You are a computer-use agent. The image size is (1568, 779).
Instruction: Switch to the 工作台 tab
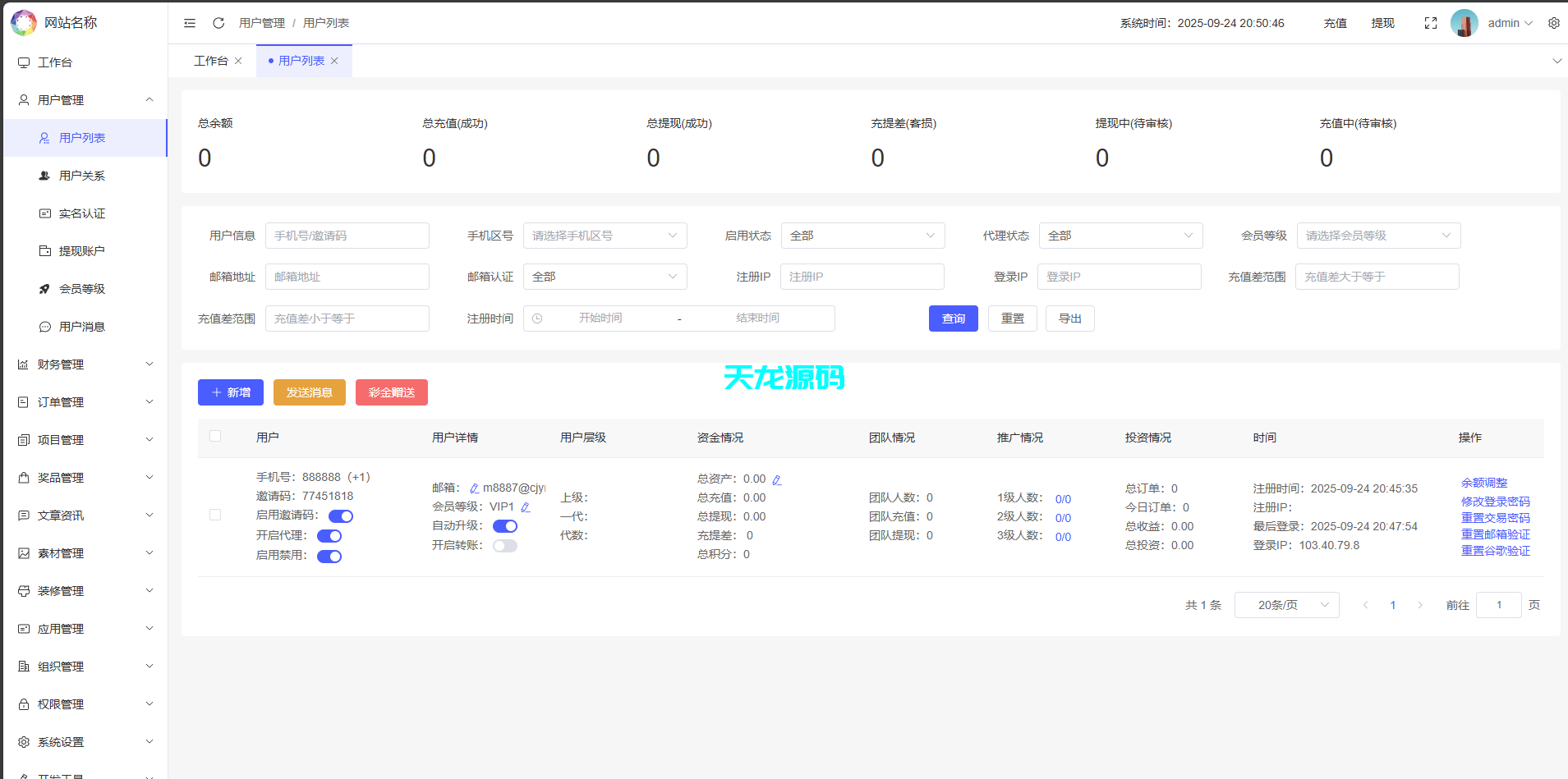tap(211, 60)
